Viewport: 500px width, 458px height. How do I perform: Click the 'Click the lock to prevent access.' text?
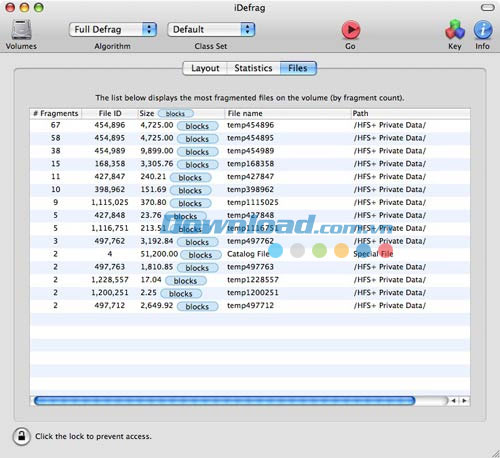93,436
